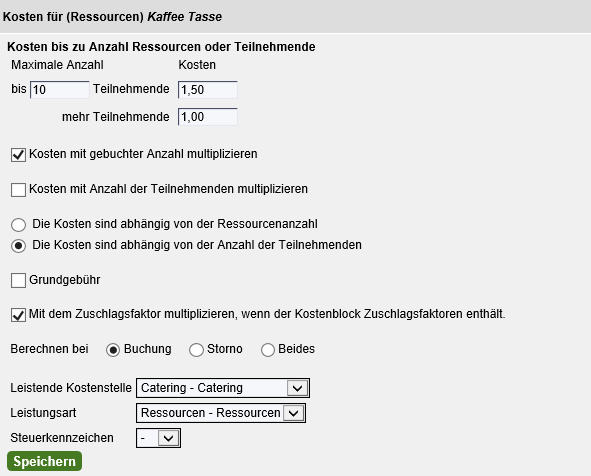Viewport: 591px width, 476px height.
Task: Uncheck 'Kosten mit gebuchter Anzahl multiplizieren'
Action: (18, 155)
